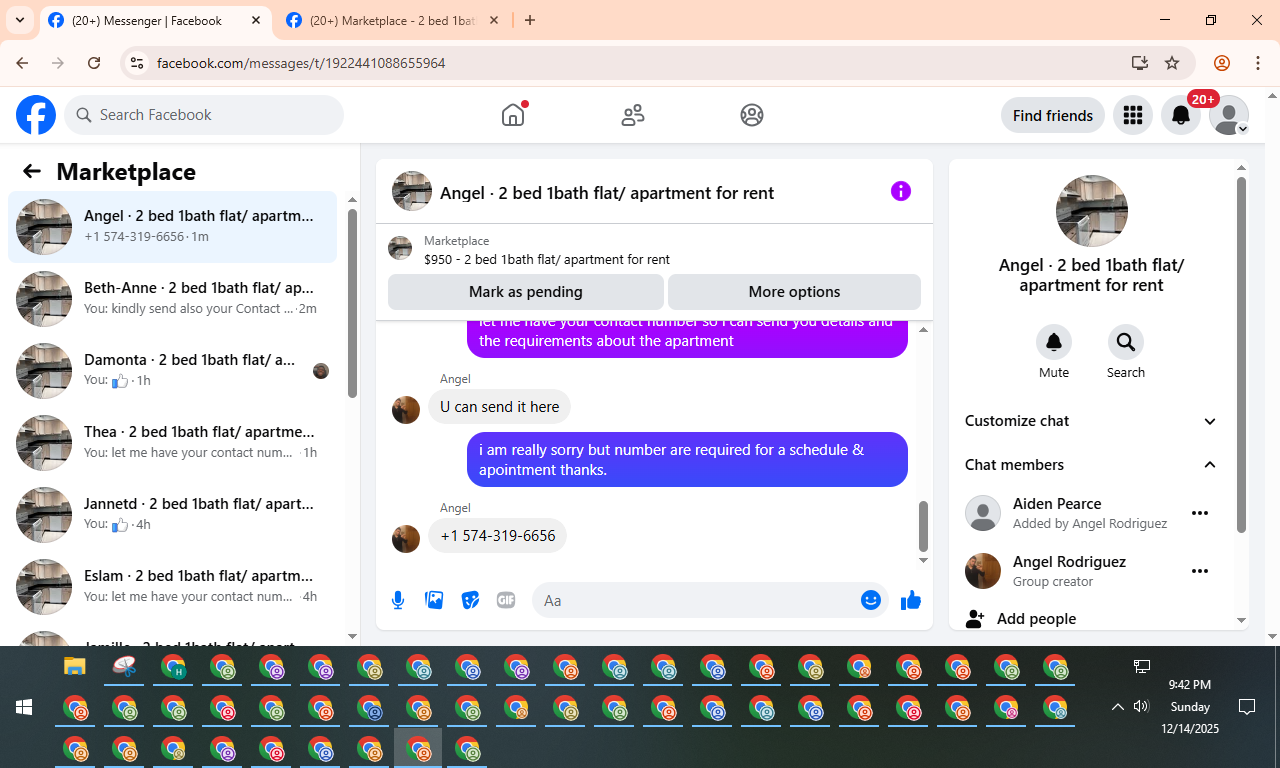Click the message text field Aa
Screen dimensions: 1280x768
695,600
